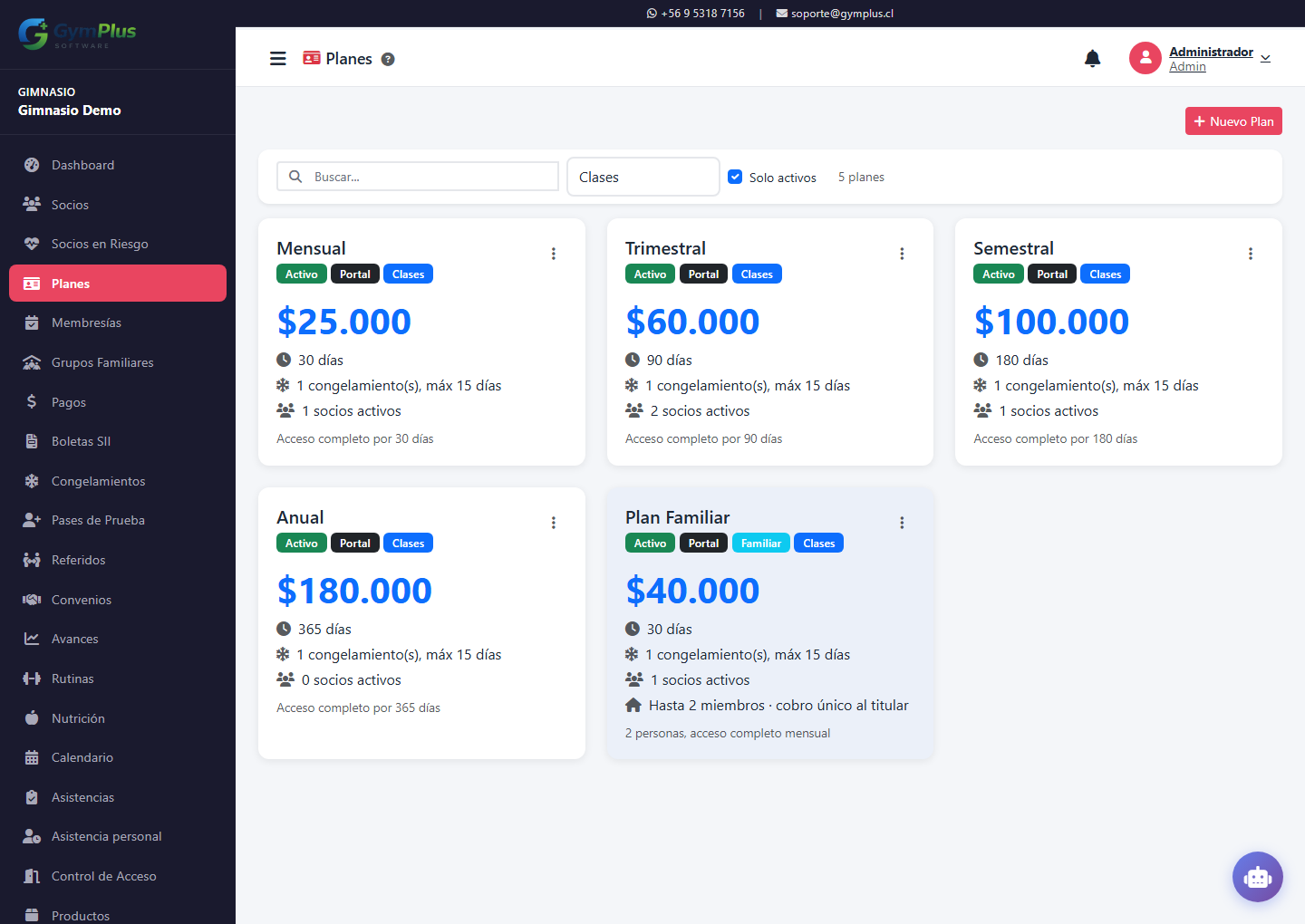Open the Clases filter dropdown

643,177
